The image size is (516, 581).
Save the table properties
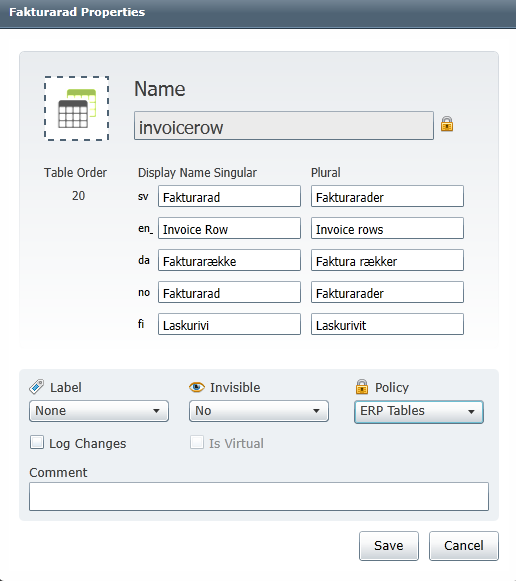pyautogui.click(x=389, y=546)
